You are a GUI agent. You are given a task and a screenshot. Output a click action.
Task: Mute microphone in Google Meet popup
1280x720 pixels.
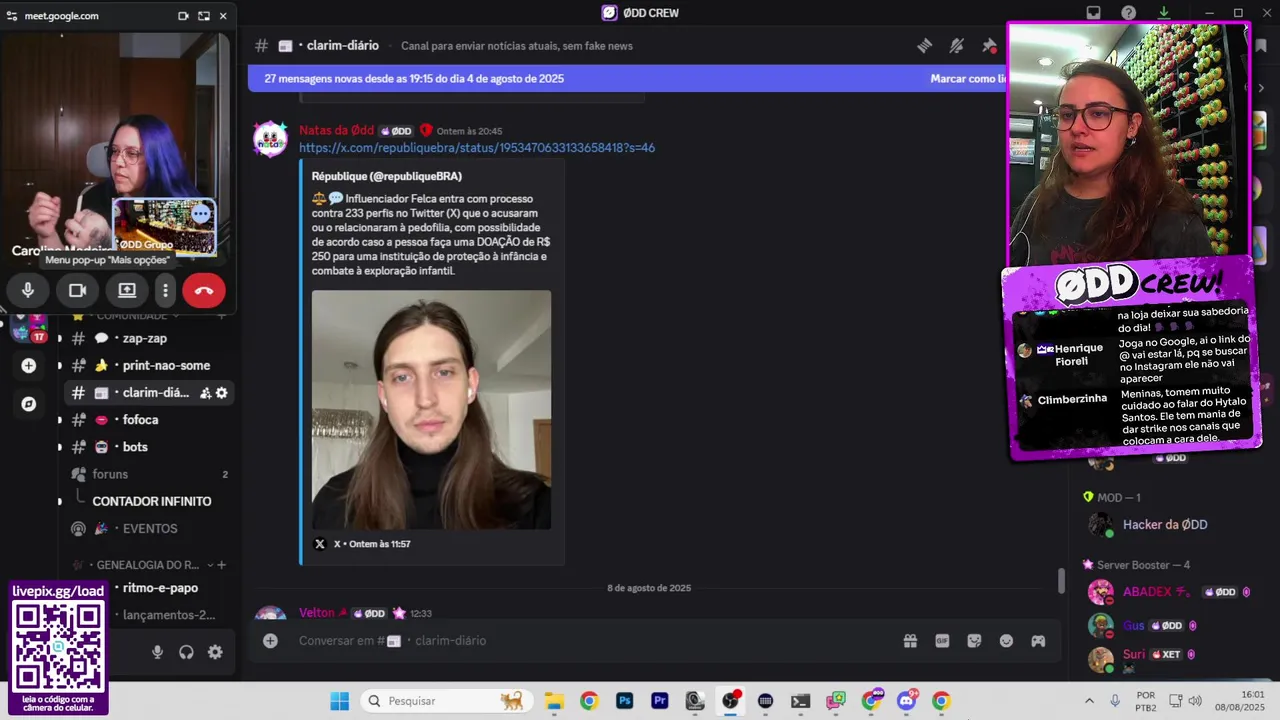(x=28, y=290)
